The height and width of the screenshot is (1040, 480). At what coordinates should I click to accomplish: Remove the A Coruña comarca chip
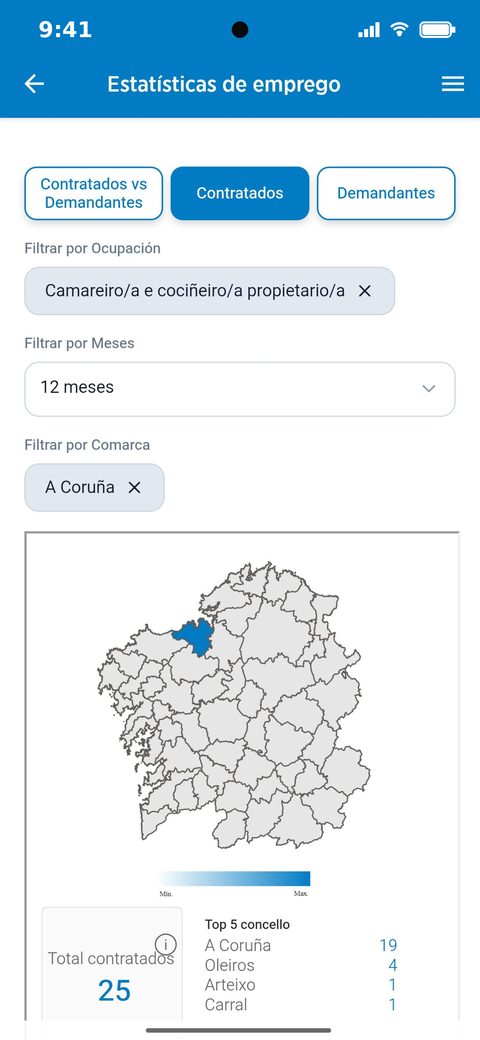pyautogui.click(x=135, y=488)
